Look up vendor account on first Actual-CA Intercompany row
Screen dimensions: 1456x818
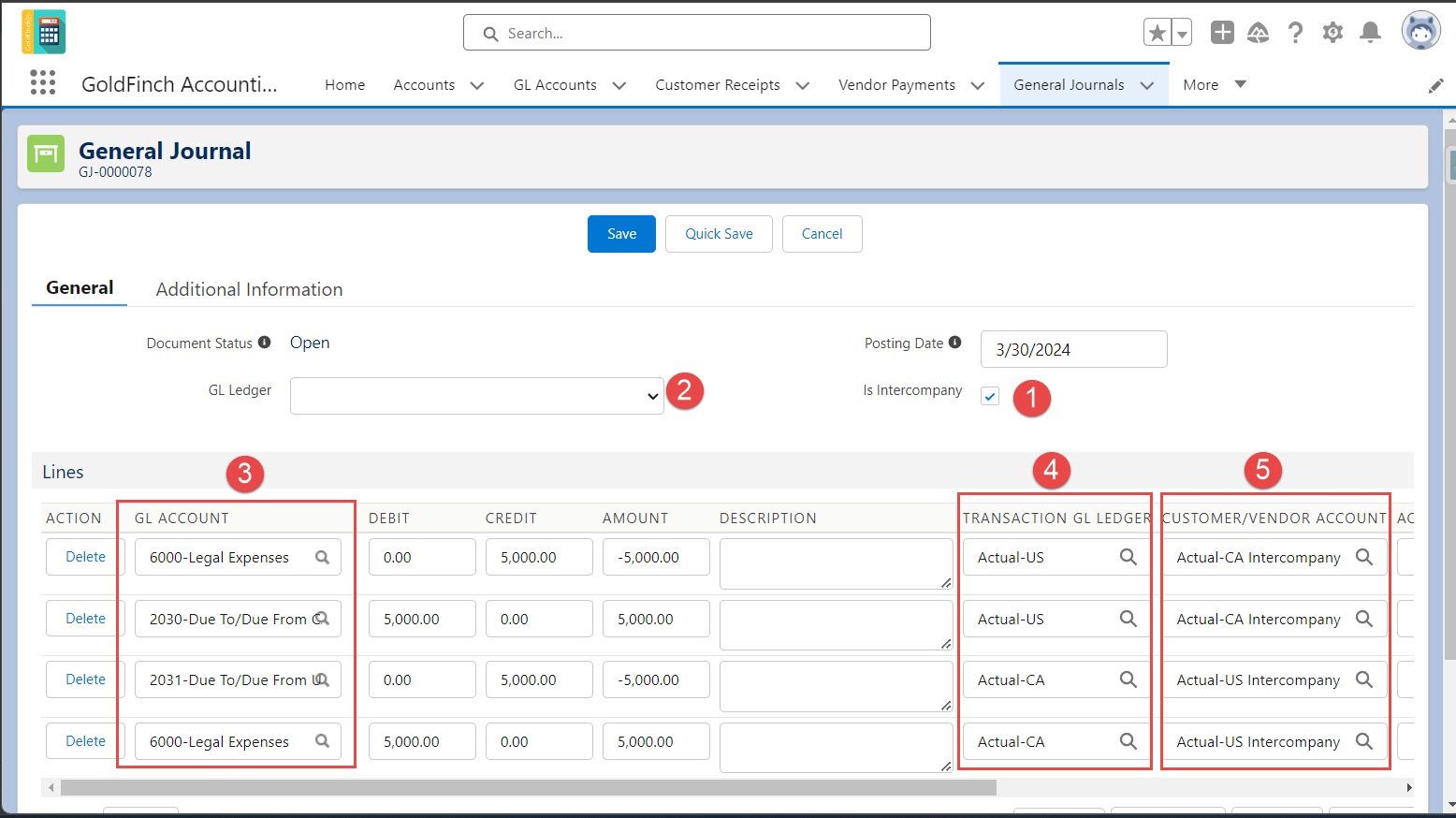pos(1364,557)
